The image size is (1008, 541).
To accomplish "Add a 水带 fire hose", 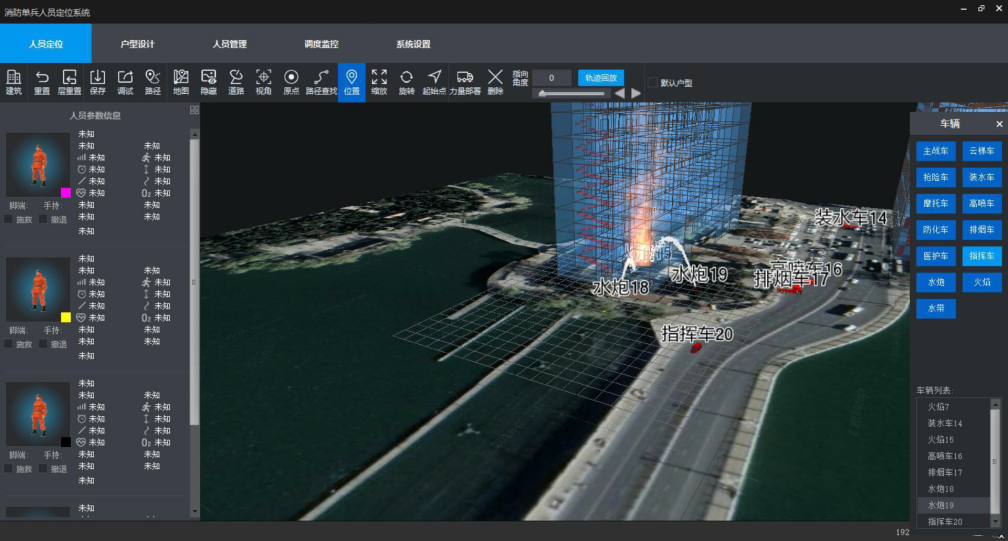I will [x=936, y=308].
